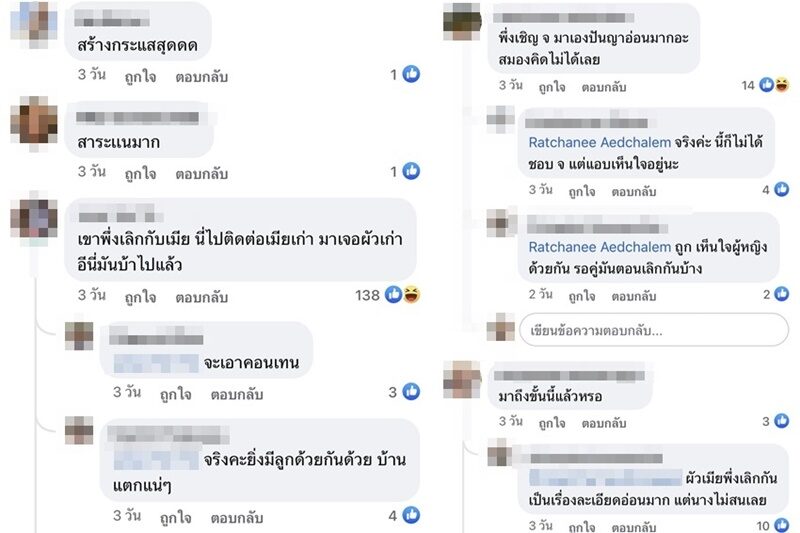Click ตอบกลับ under ถูก เห็นใจผู้หญิงด้วยกัน reply
The height and width of the screenshot is (533, 800).
(x=634, y=296)
